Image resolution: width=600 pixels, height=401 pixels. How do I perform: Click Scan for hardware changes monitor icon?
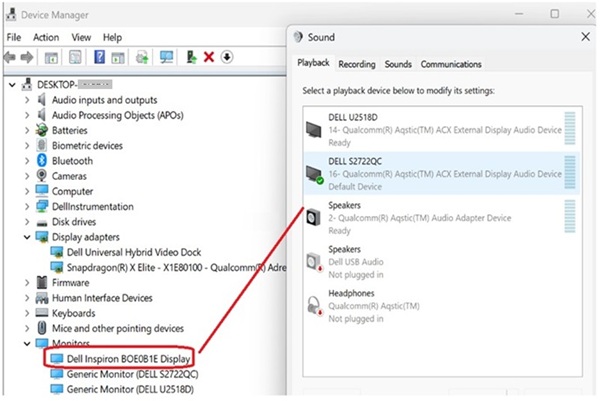(166, 57)
